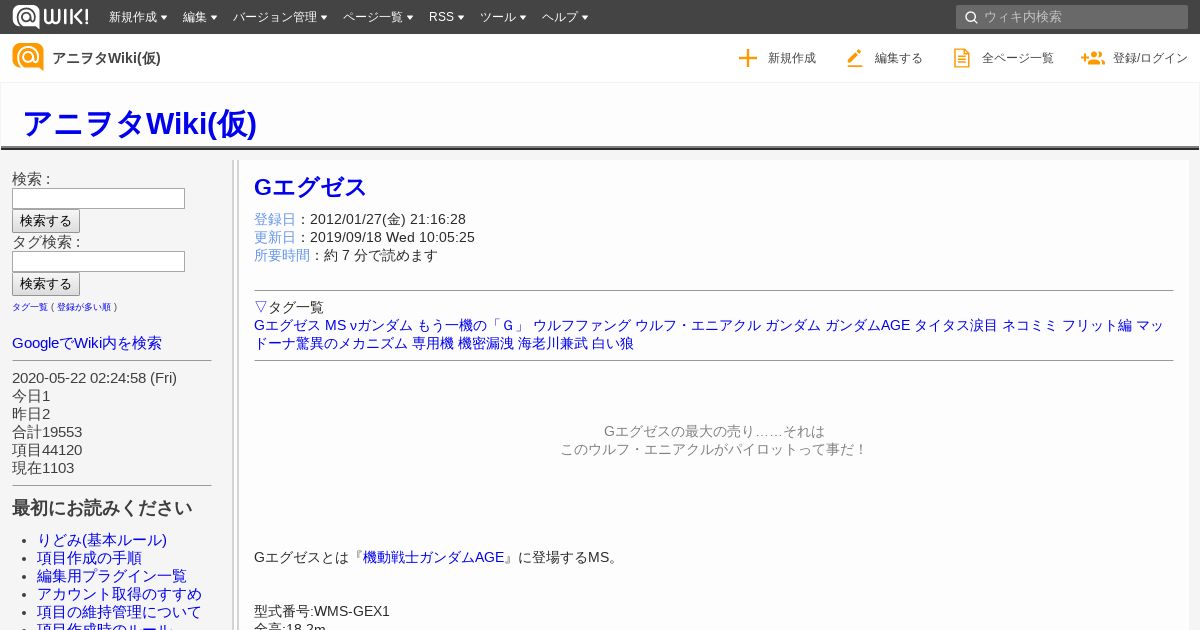Open the Gエグゼス page heading link
The height and width of the screenshot is (630, 1200).
point(310,187)
